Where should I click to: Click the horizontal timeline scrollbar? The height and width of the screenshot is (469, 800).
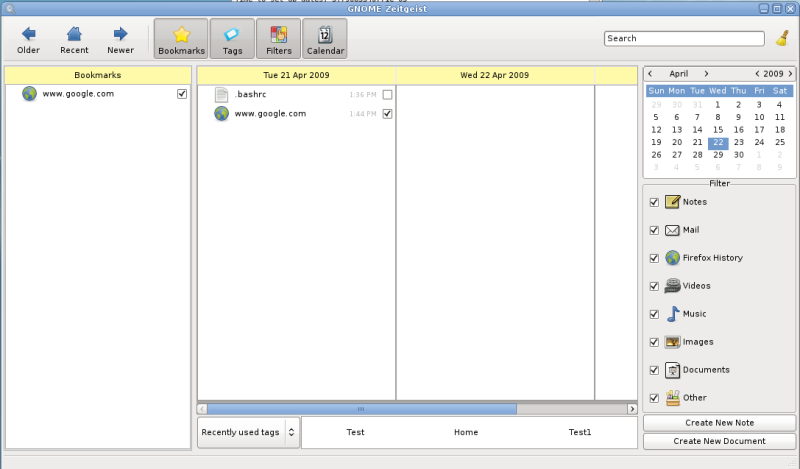click(362, 409)
